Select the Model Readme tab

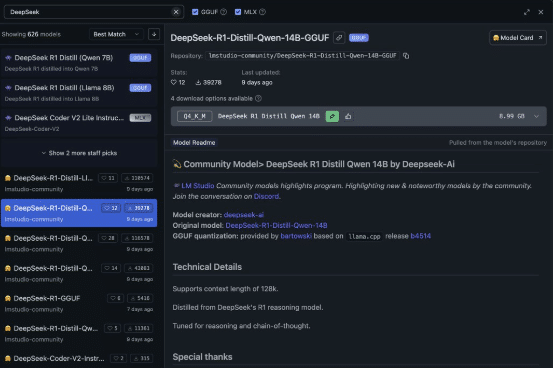(194, 143)
